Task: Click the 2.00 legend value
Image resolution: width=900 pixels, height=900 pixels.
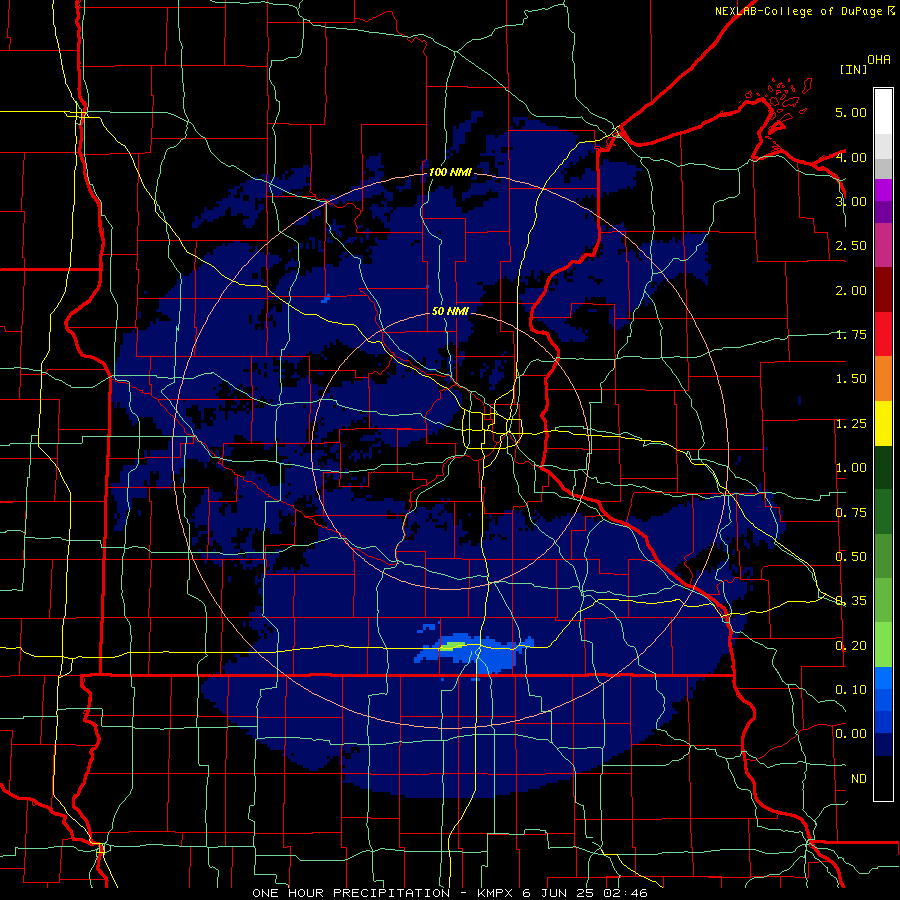Action: point(851,290)
